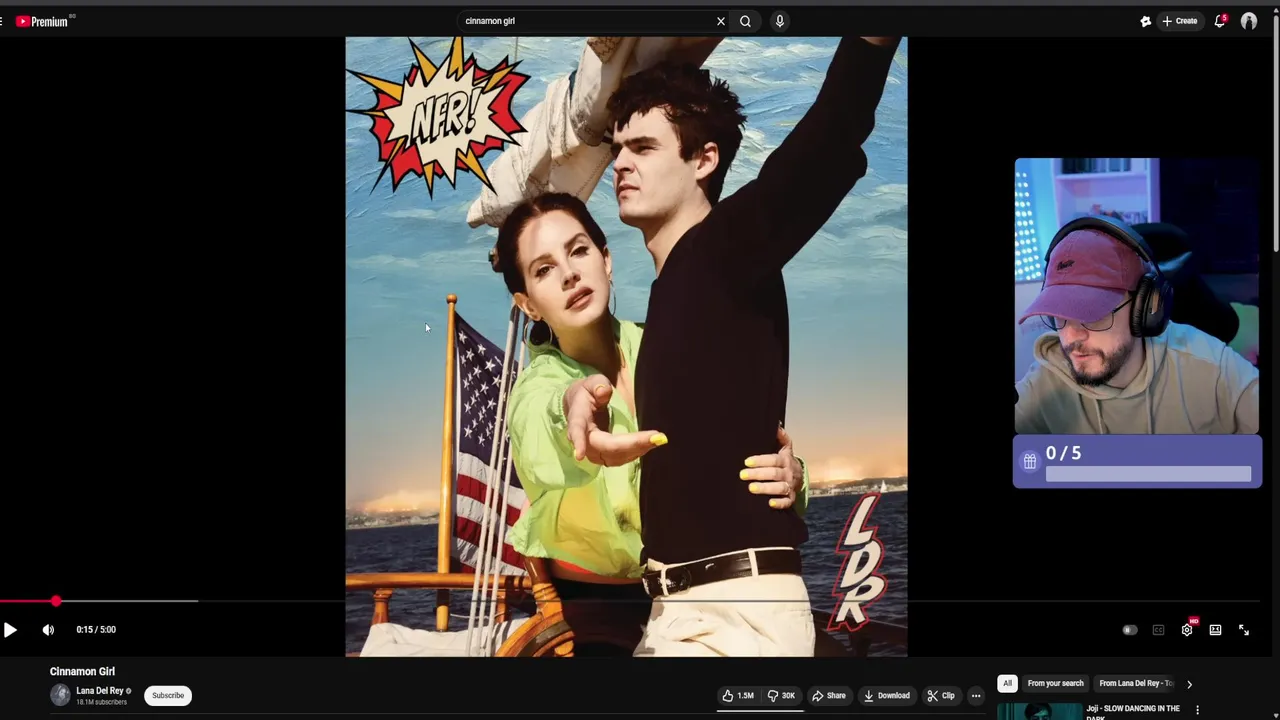The width and height of the screenshot is (1280, 720).
Task: Open the YouTube Premium home logo
Action: (x=42, y=21)
